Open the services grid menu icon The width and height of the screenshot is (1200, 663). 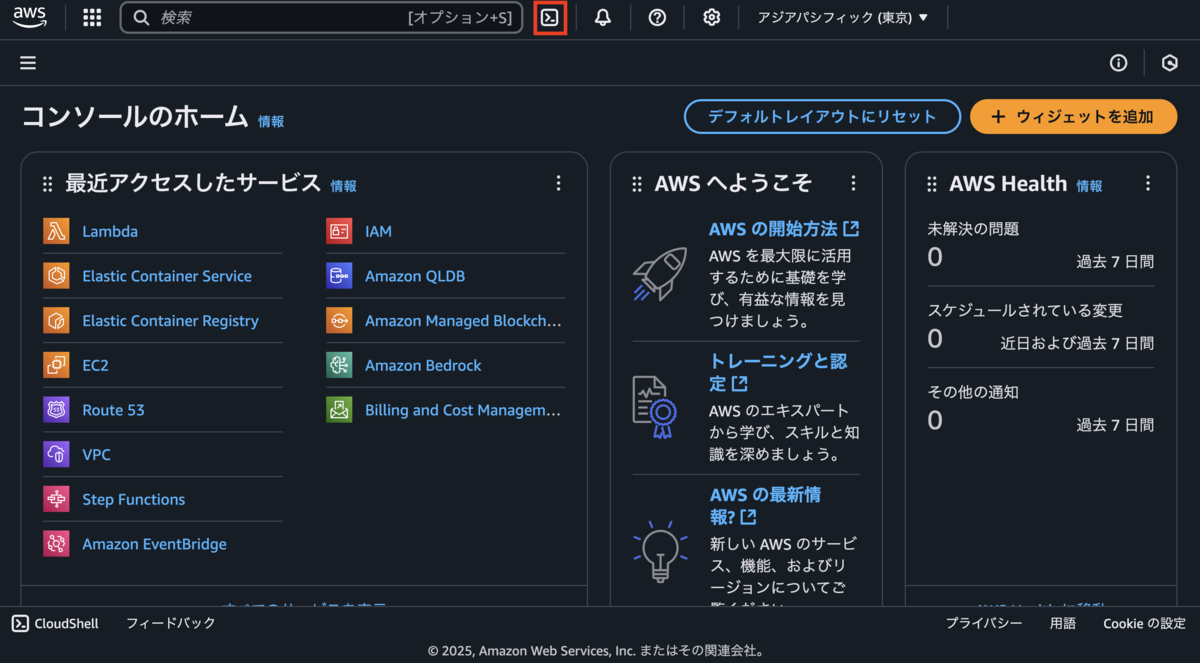(92, 17)
